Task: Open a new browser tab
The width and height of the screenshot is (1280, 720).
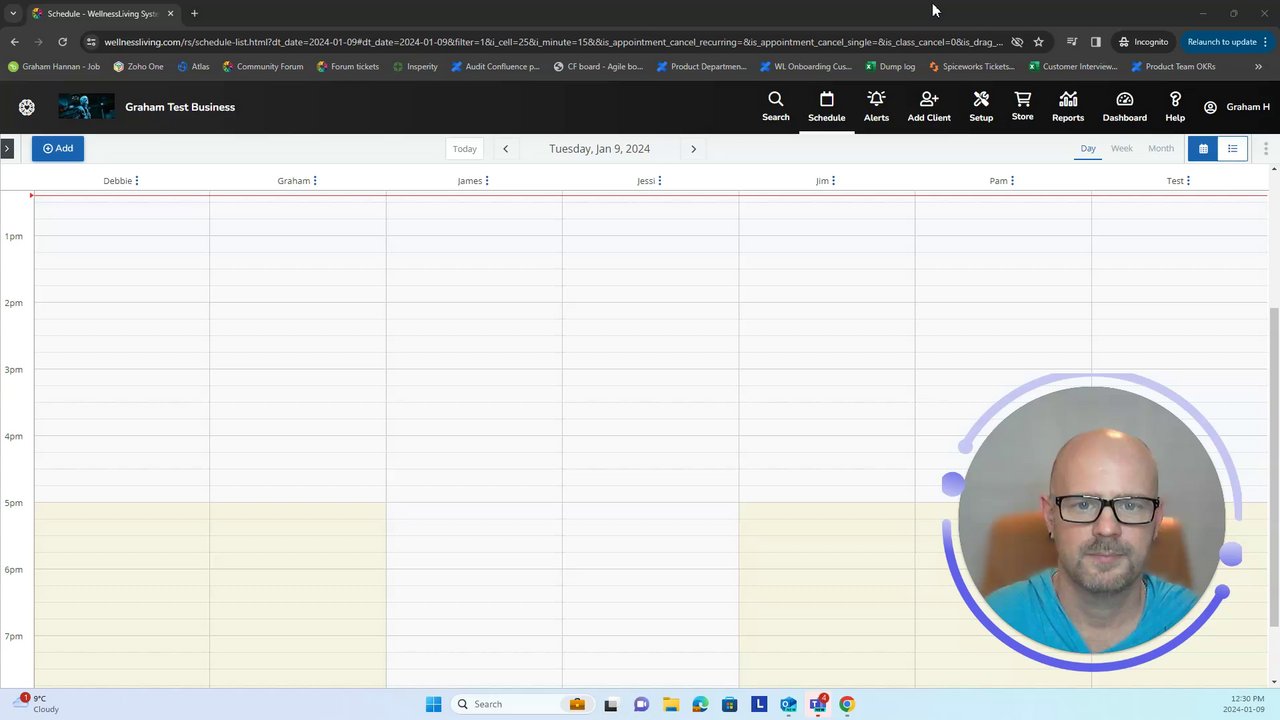Action: click(194, 14)
